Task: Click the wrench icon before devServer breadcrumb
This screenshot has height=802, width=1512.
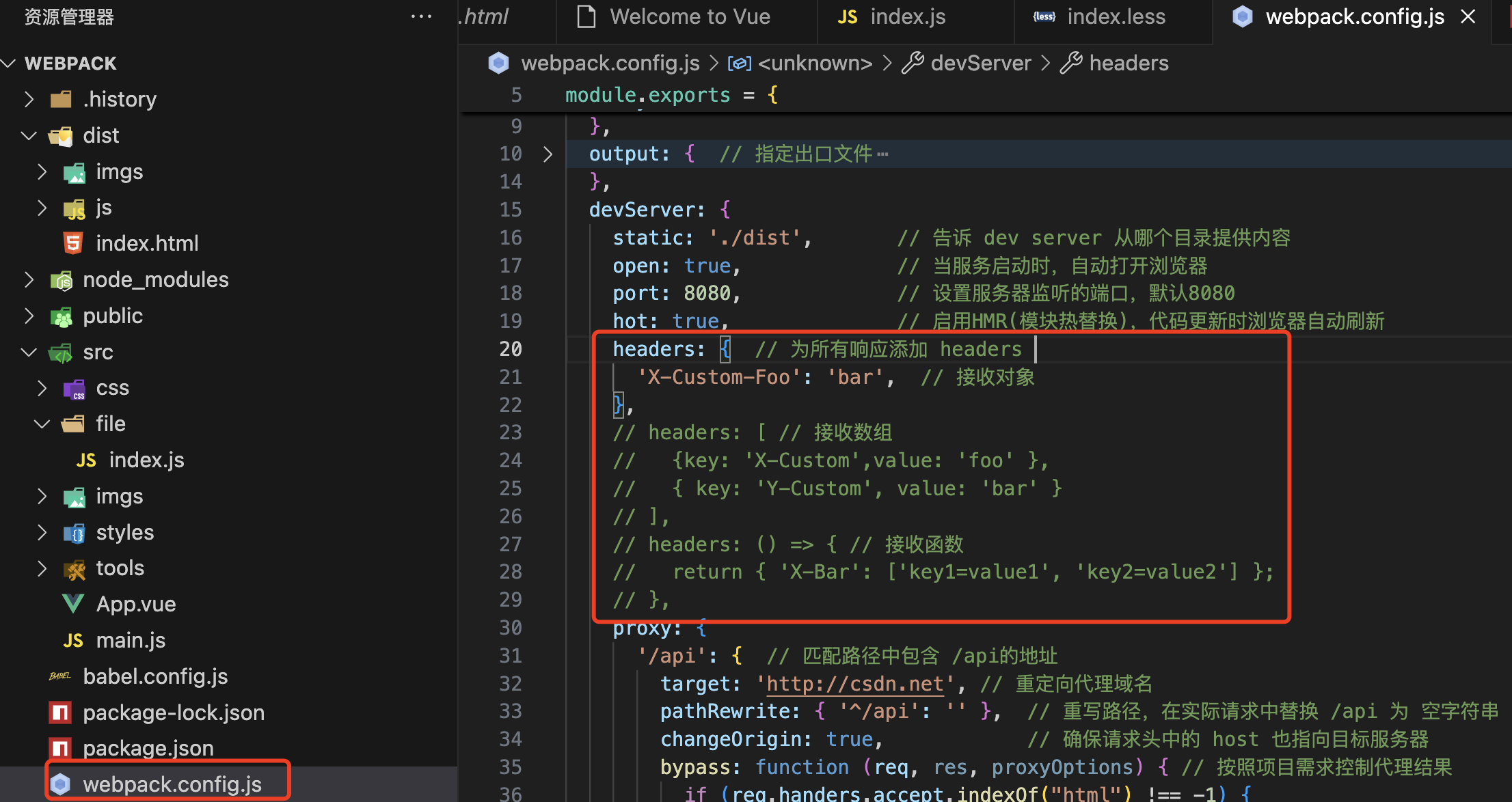Action: [x=913, y=62]
